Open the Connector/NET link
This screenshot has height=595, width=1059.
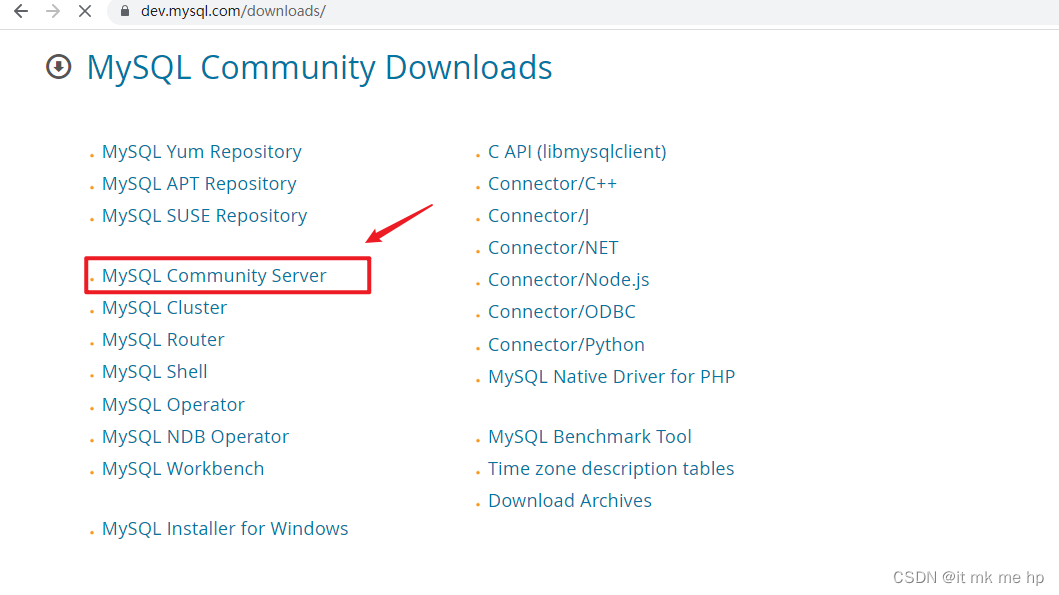point(553,248)
